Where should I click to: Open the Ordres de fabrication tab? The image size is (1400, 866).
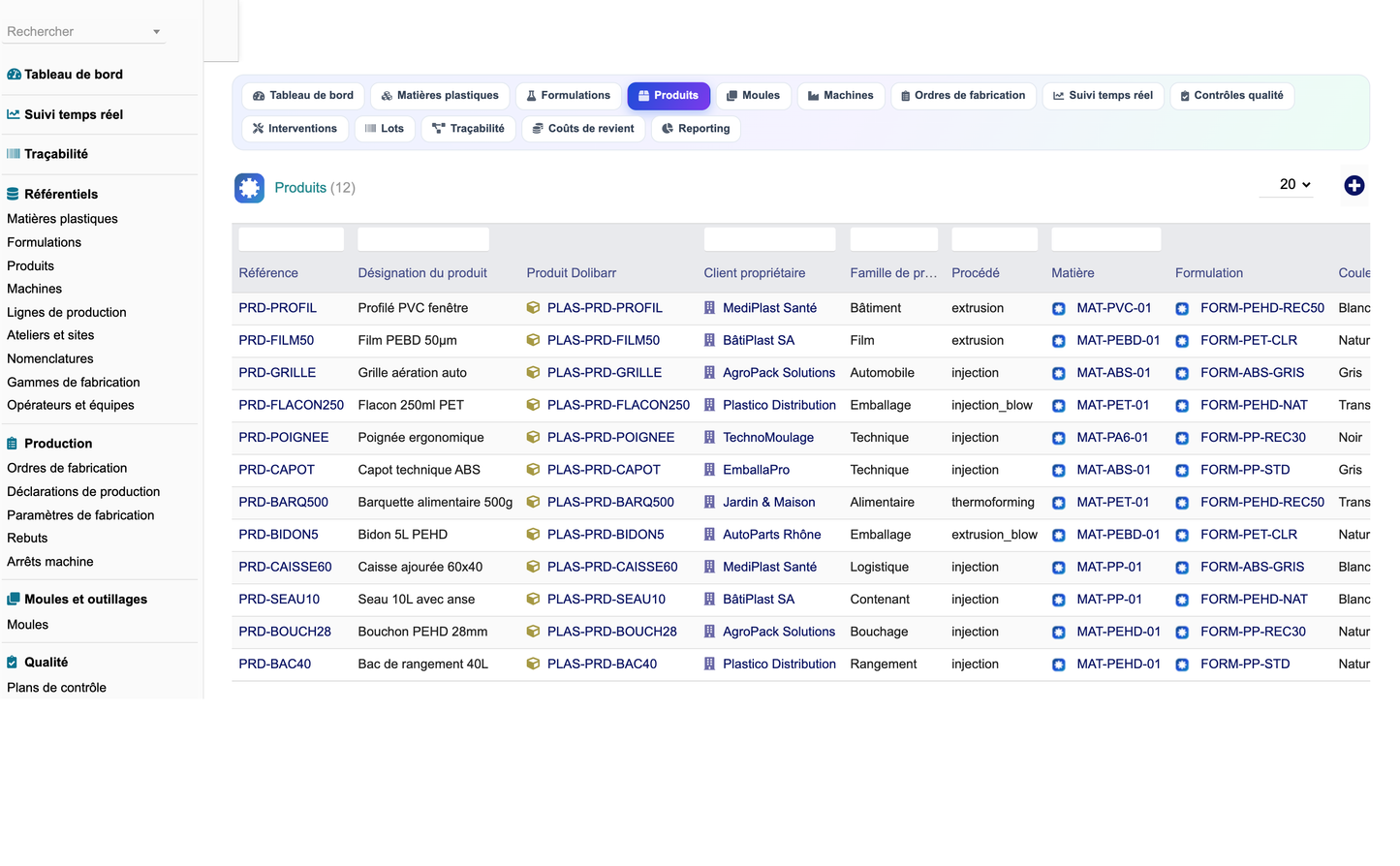[x=963, y=96]
